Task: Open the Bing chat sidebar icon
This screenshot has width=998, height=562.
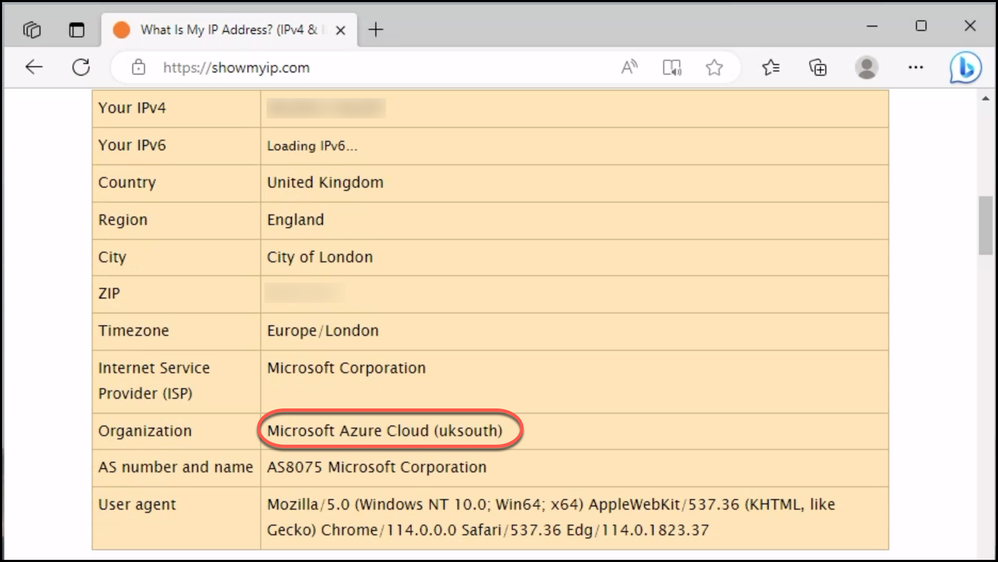Action: (965, 67)
